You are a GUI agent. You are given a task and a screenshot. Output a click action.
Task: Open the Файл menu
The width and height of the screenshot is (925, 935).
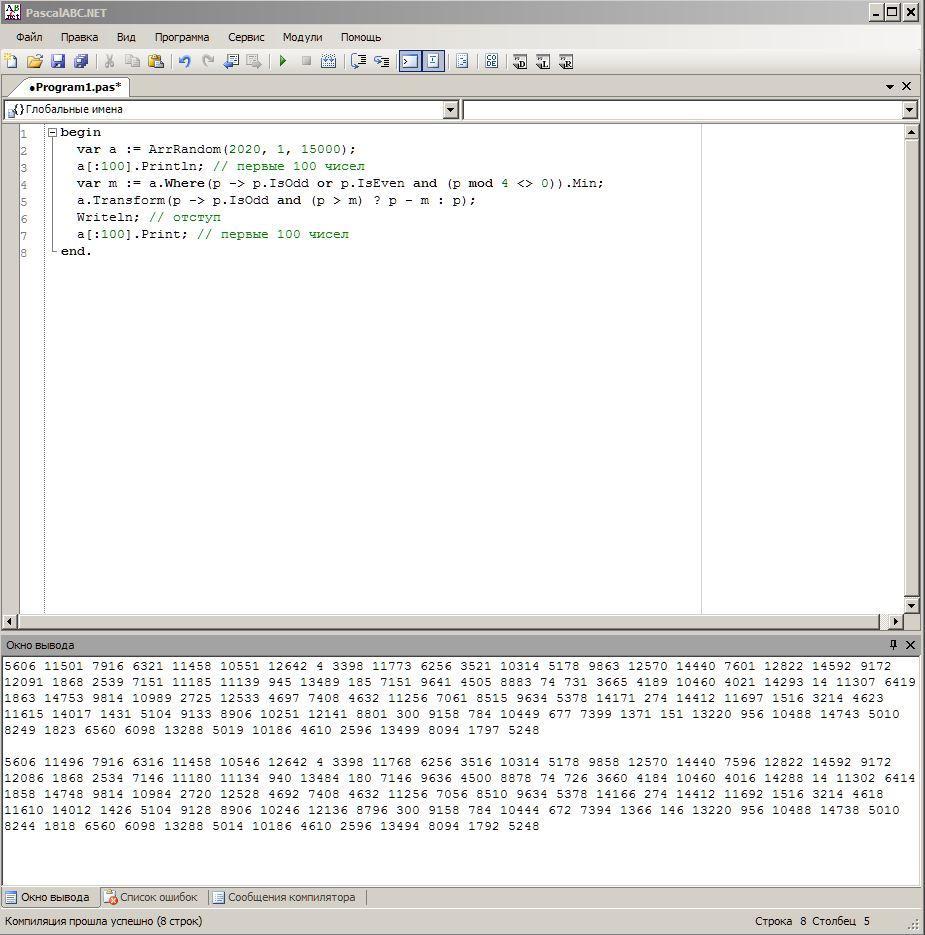pos(29,37)
